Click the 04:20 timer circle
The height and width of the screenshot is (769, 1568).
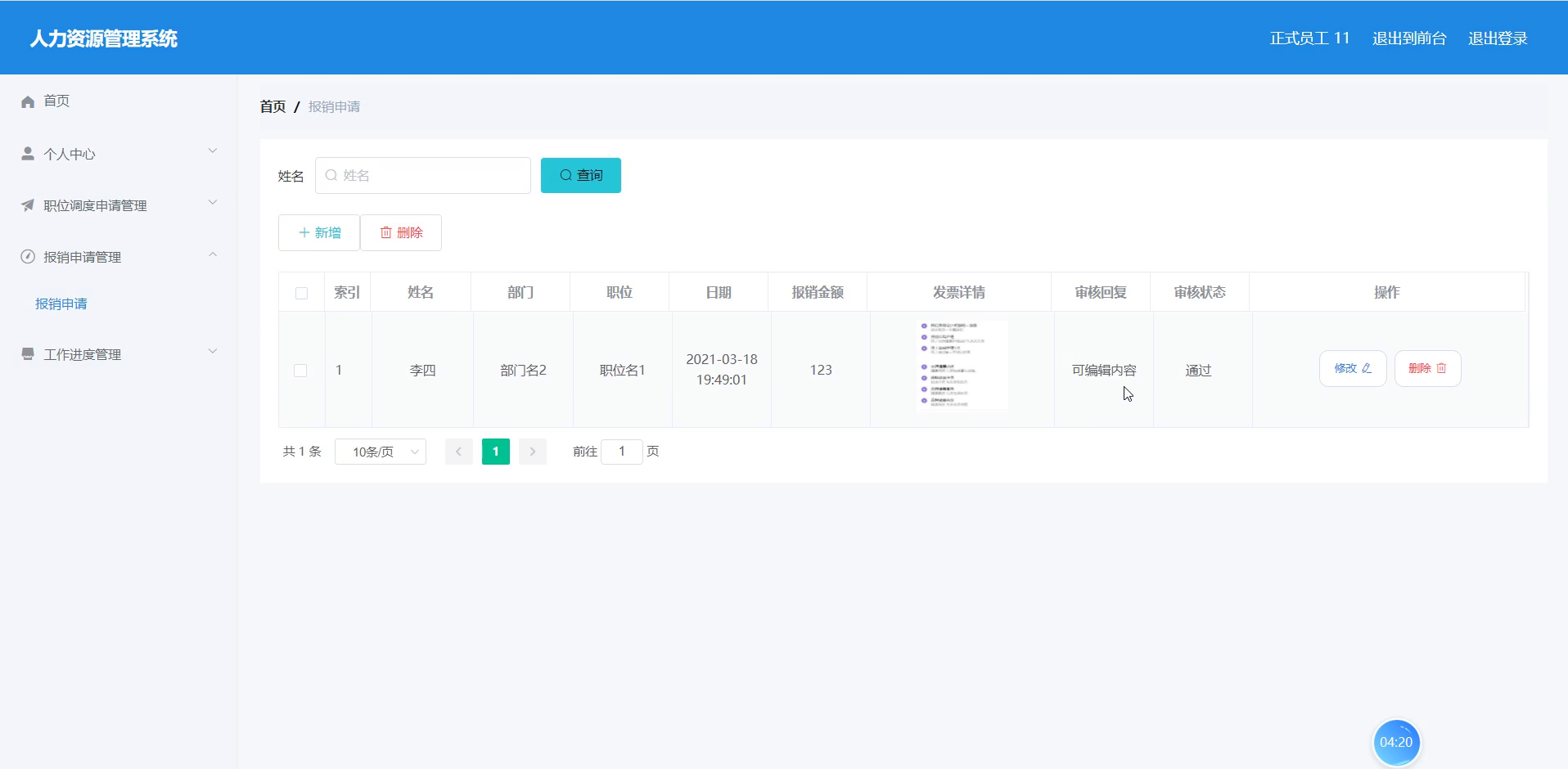click(x=1396, y=742)
